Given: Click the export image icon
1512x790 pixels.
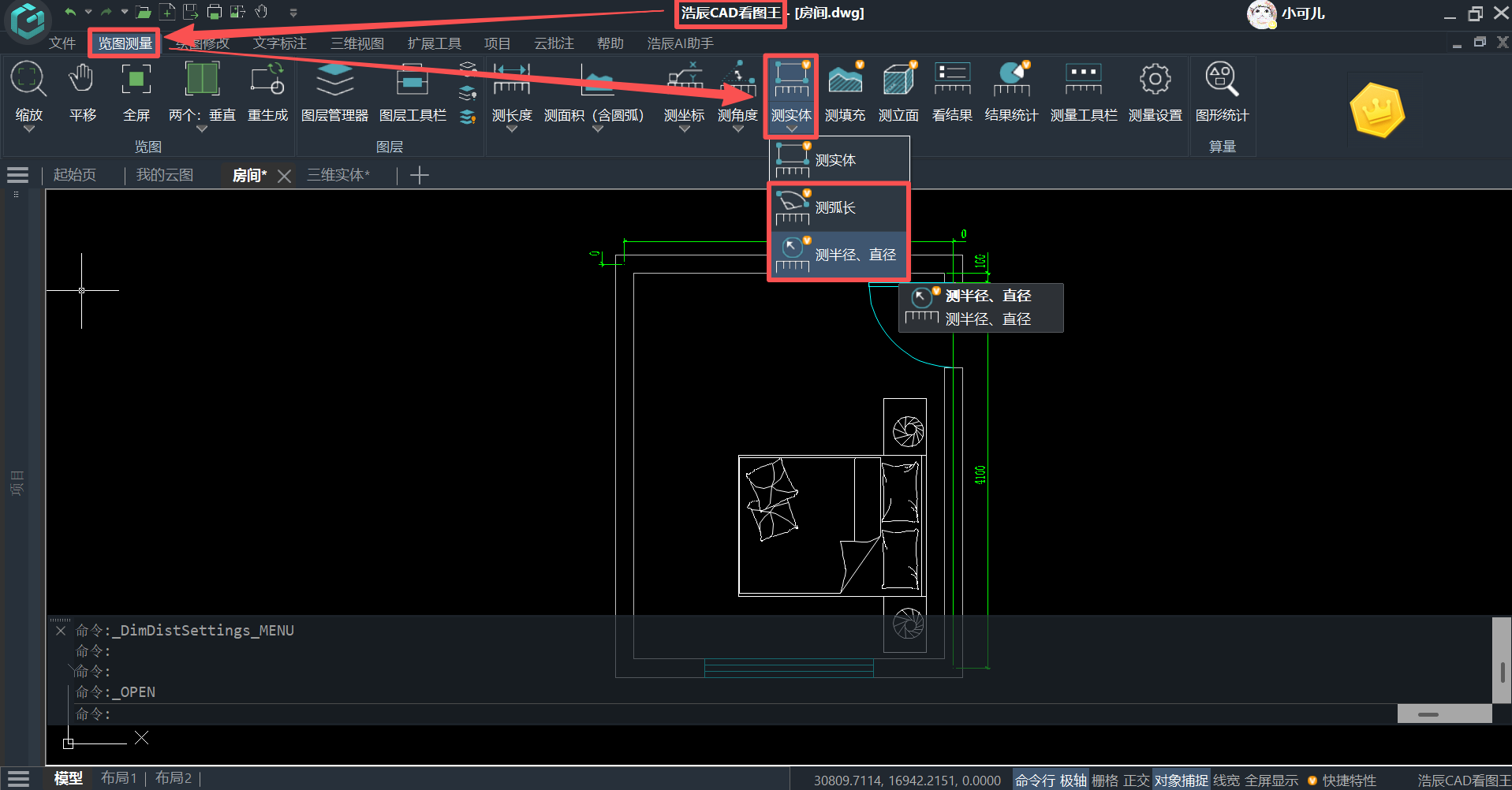Looking at the screenshot, I should click(237, 12).
